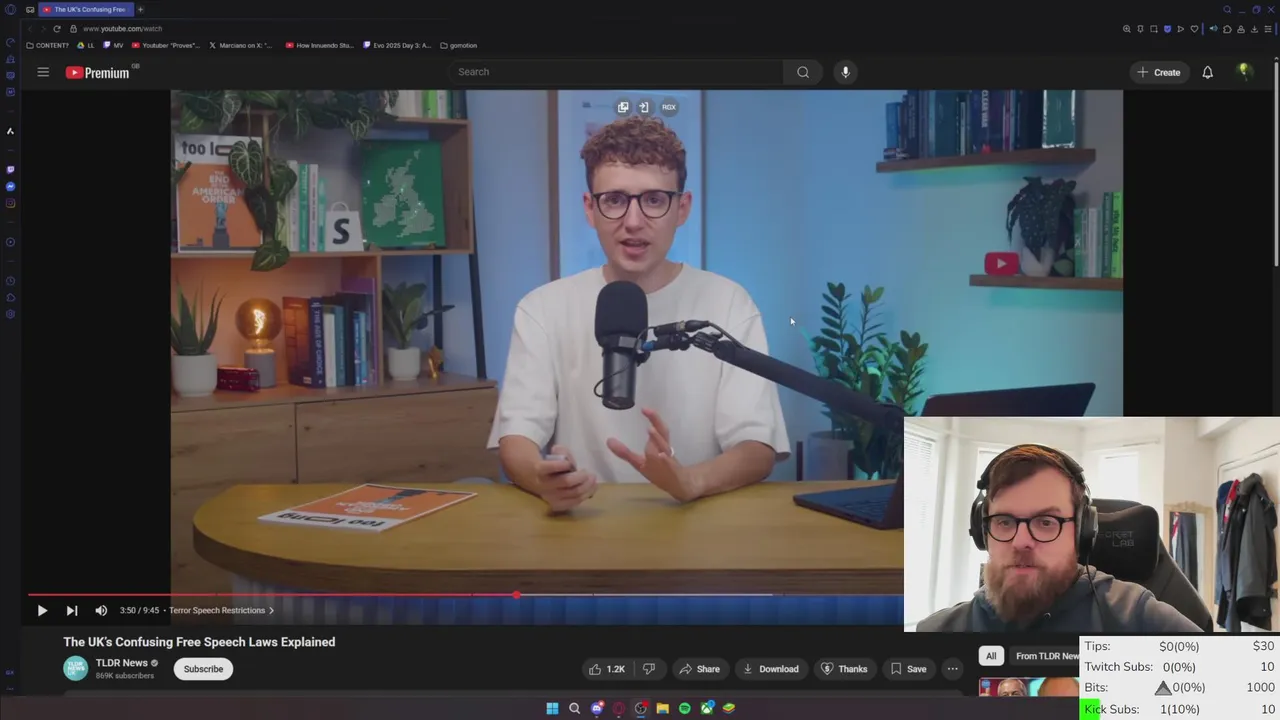
Task: Open Xbox app from taskbar
Action: pyautogui.click(x=707, y=708)
